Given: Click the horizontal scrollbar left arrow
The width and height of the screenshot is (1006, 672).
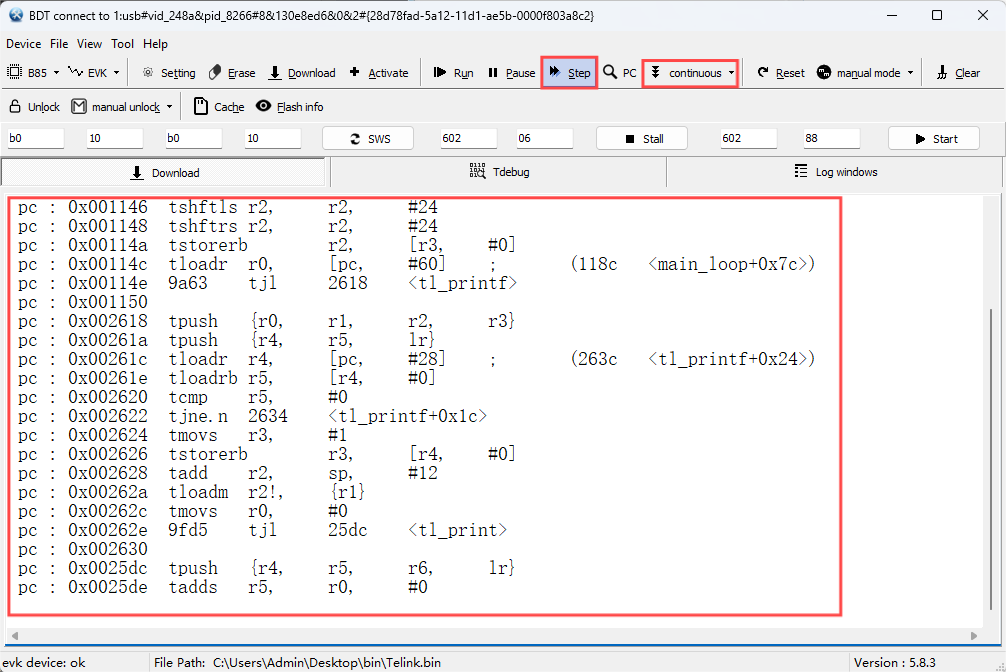Looking at the screenshot, I should 15,635.
